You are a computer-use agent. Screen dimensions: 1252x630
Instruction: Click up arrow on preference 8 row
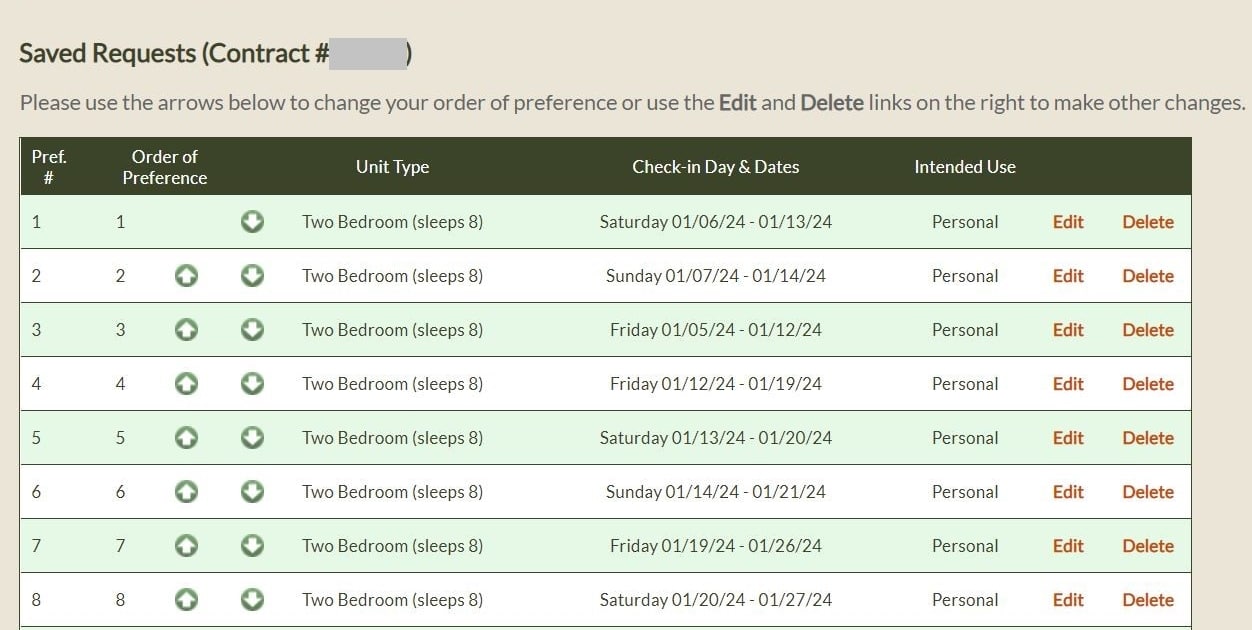click(x=186, y=600)
